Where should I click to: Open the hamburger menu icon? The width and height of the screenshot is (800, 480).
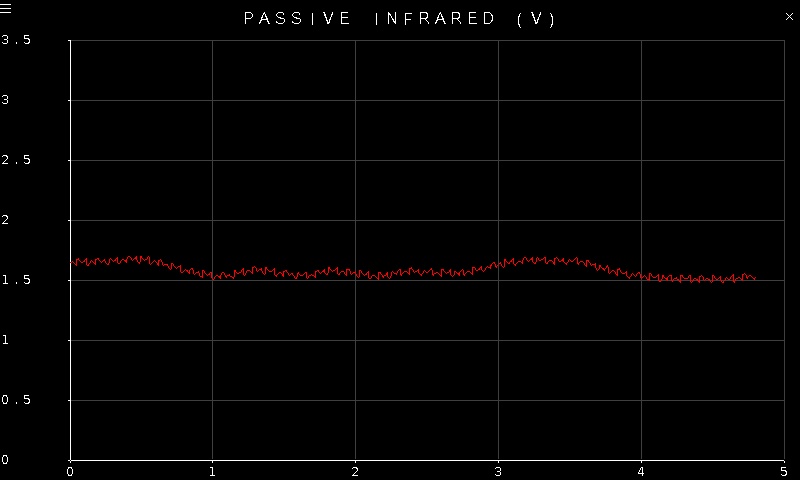coord(6,8)
